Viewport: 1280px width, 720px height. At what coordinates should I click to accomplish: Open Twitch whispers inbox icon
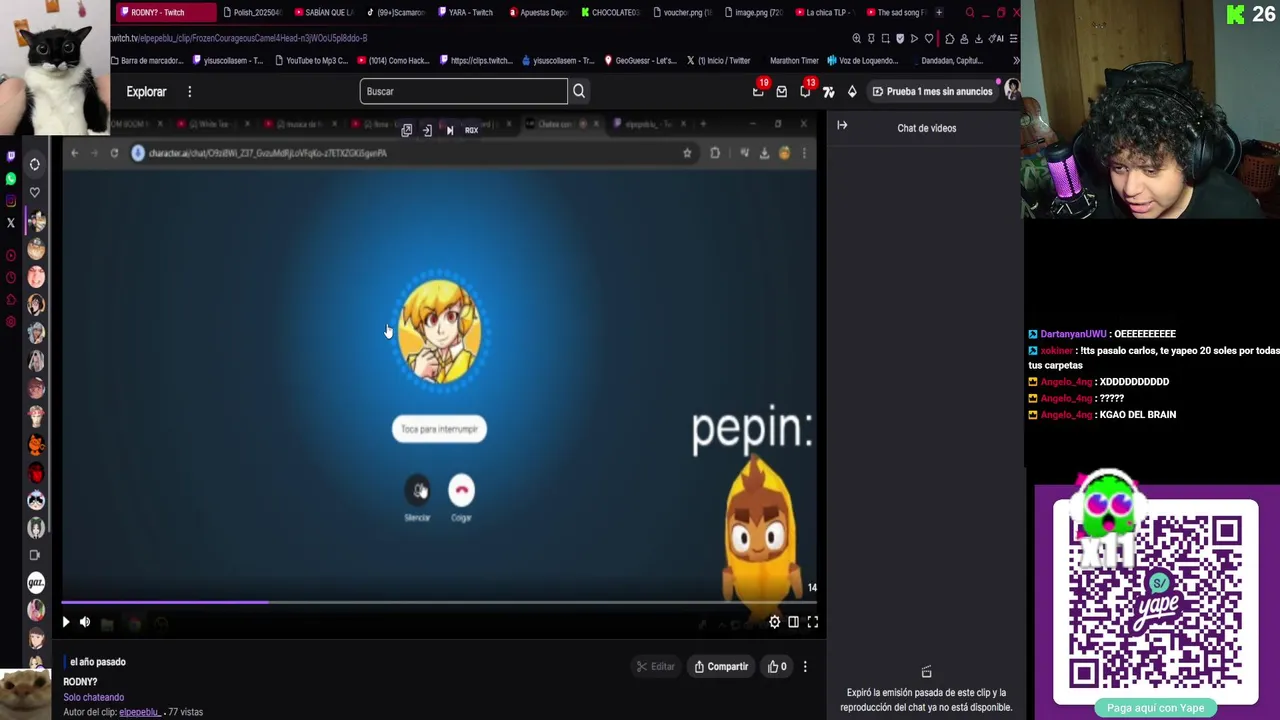782,91
